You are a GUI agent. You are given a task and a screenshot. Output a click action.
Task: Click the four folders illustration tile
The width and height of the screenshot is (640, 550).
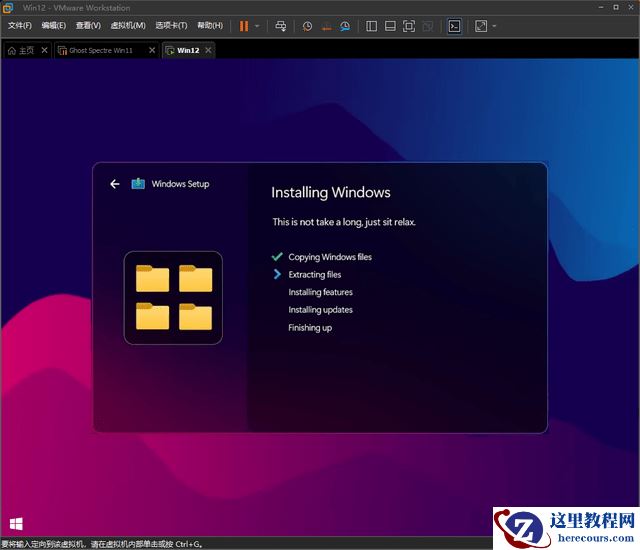pos(173,298)
